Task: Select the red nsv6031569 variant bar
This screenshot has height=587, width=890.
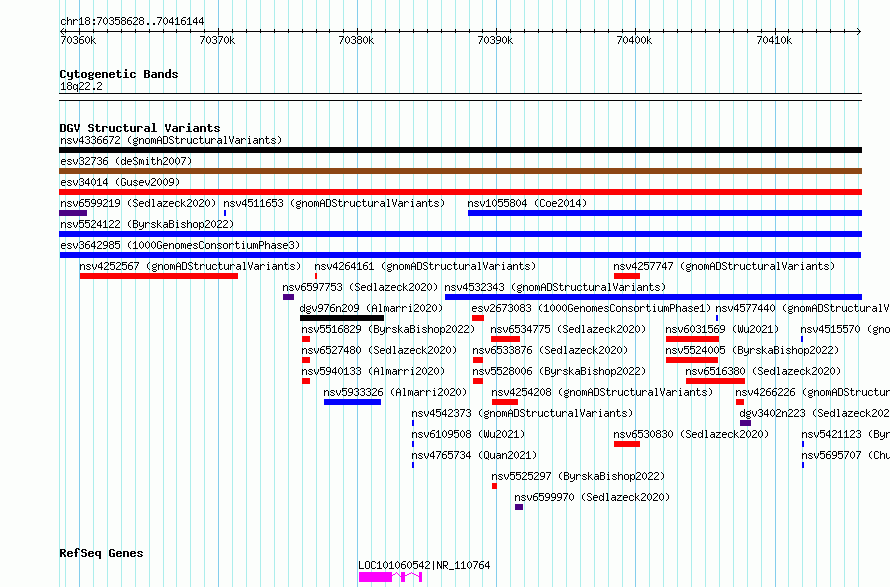Action: tap(692, 339)
